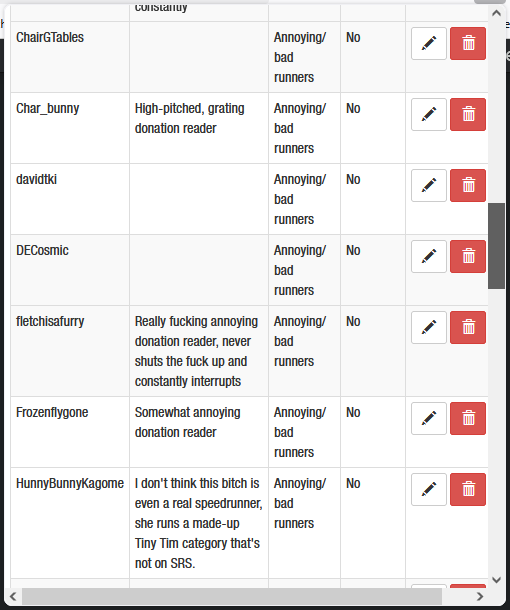510x610 pixels.
Task: Delete davidtki using the trash icon
Action: pos(468,186)
